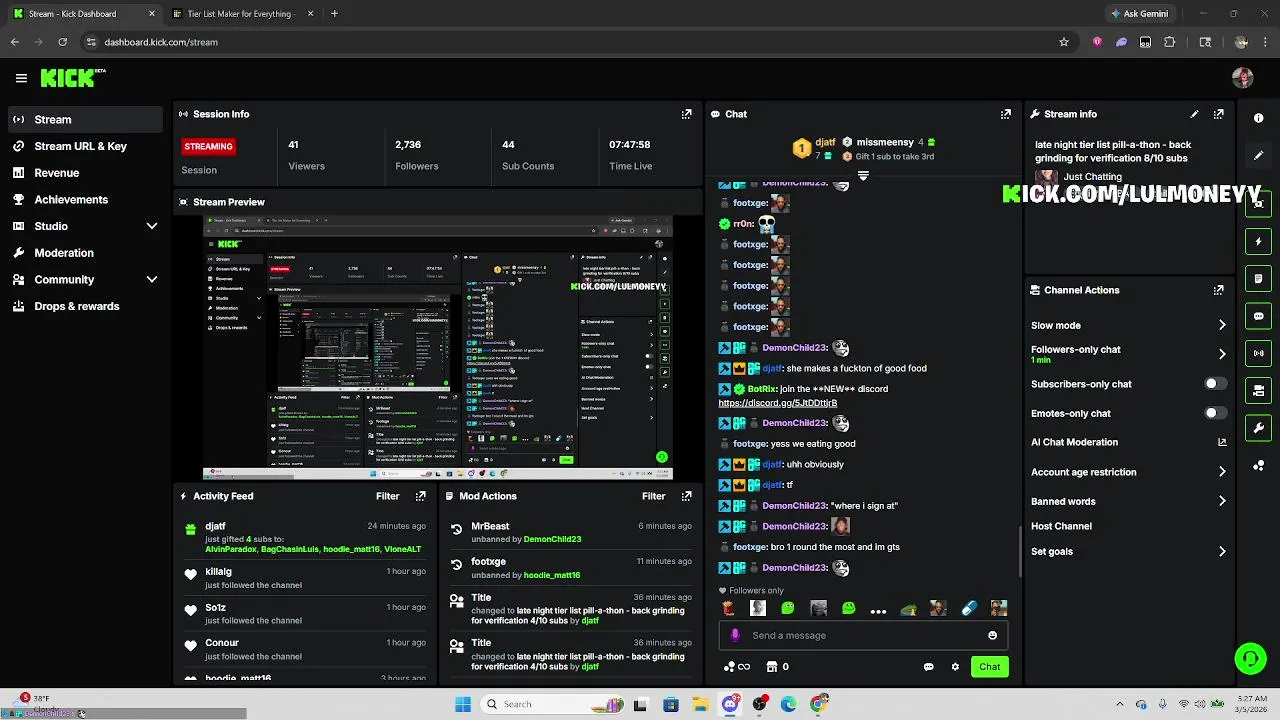1280x720 pixels.
Task: Open Chrome from the taskbar
Action: click(x=819, y=704)
